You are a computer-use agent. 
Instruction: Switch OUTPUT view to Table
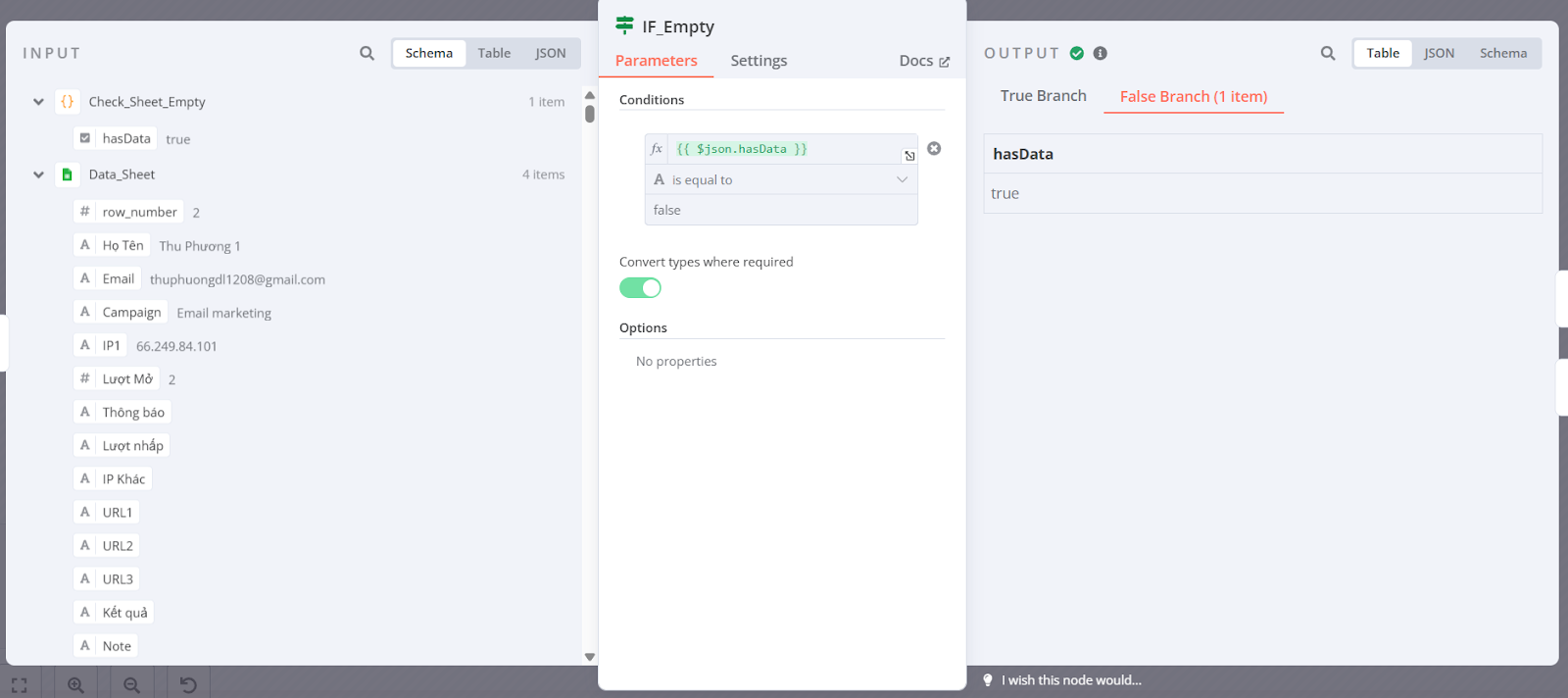[x=1383, y=53]
